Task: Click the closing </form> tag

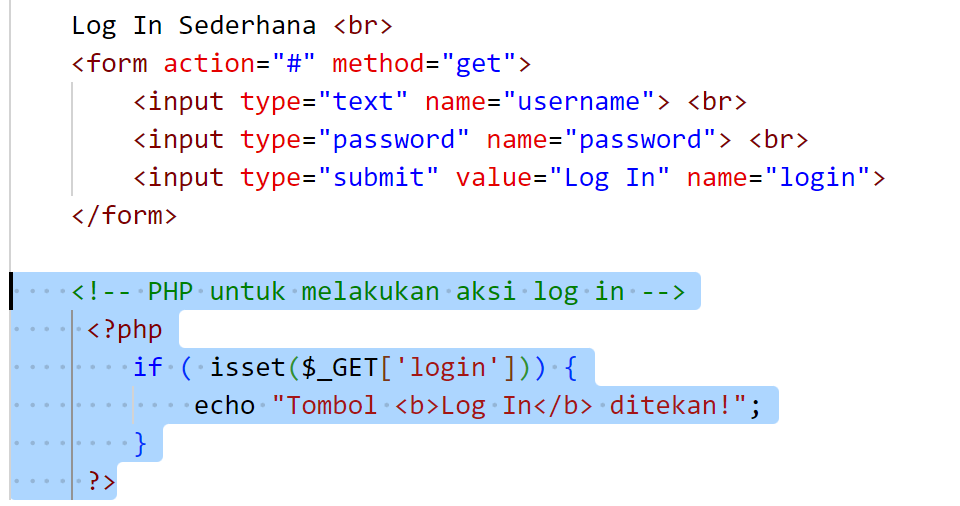Action: tap(124, 216)
